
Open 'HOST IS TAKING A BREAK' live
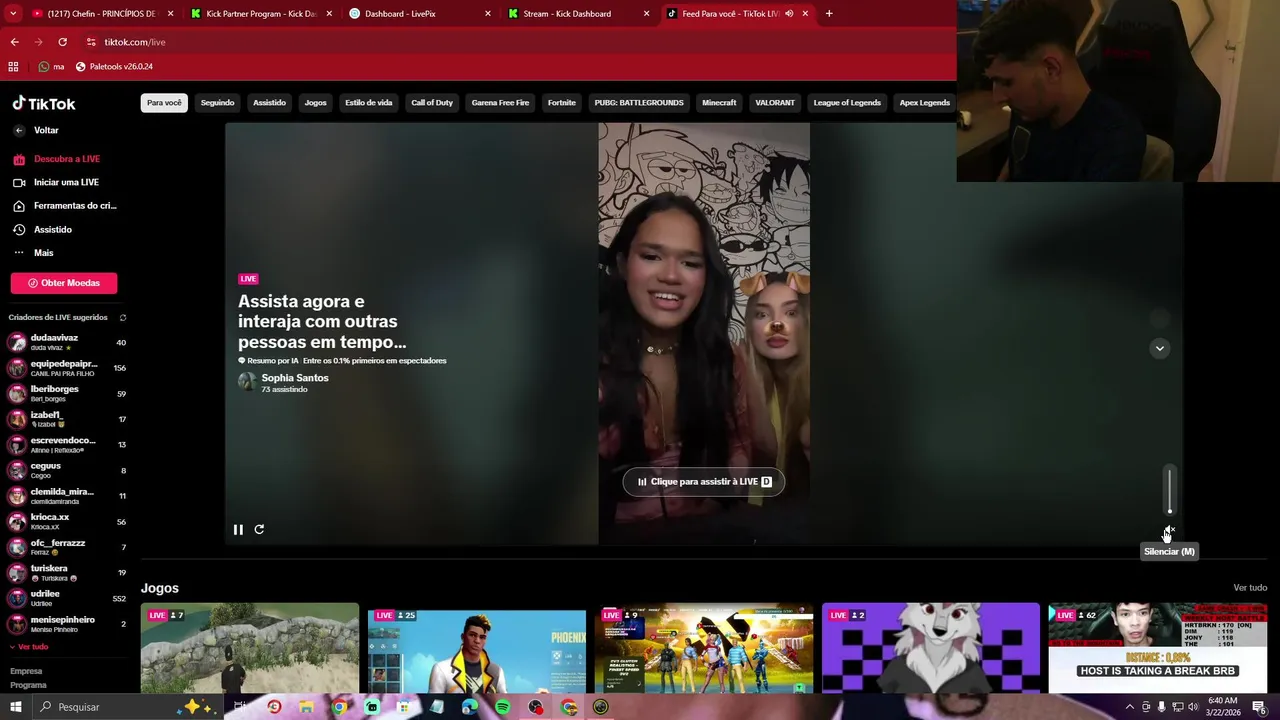(x=1158, y=648)
